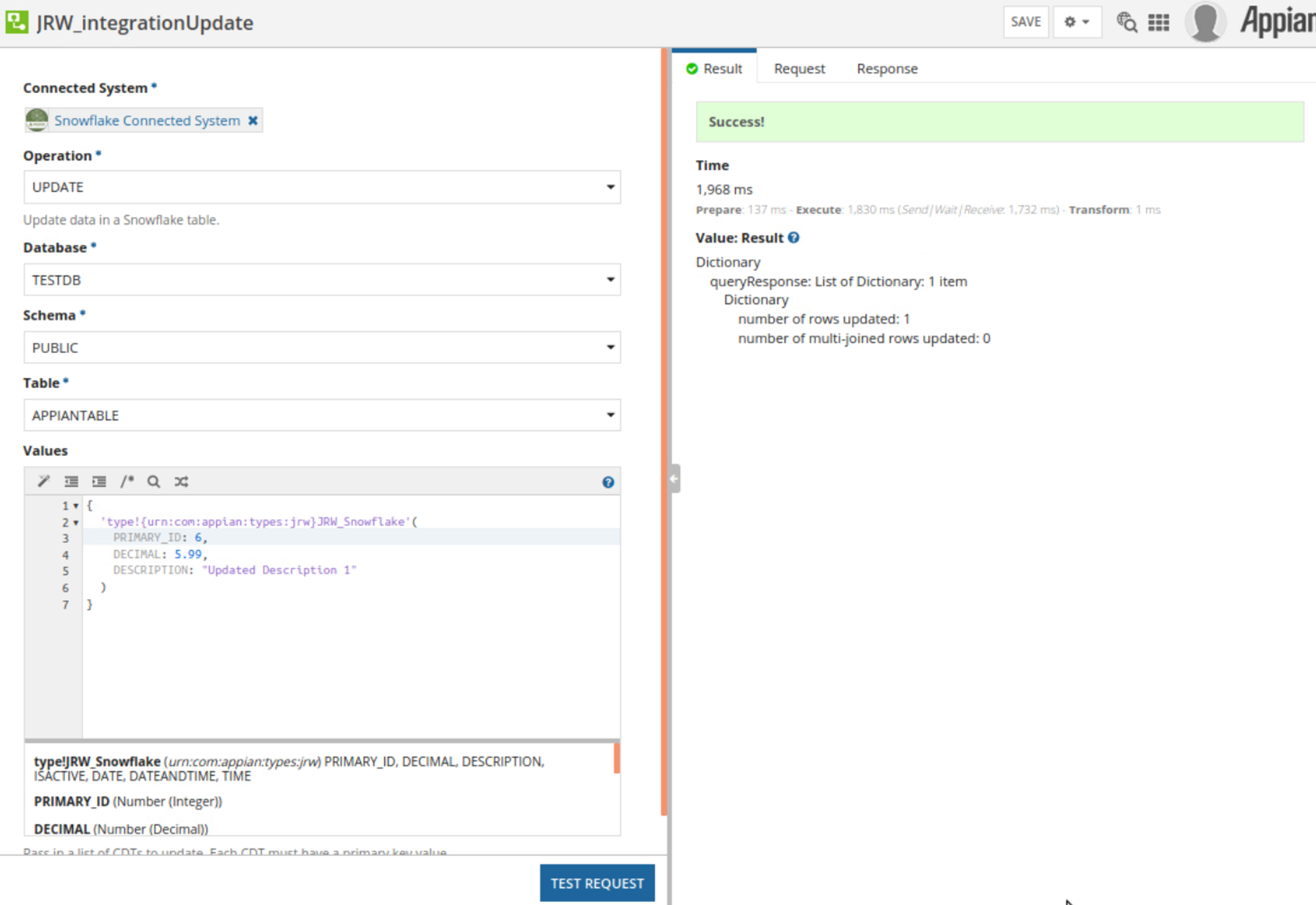Click the TEST REQUEST button
The height and width of the screenshot is (905, 1316).
[x=597, y=883]
